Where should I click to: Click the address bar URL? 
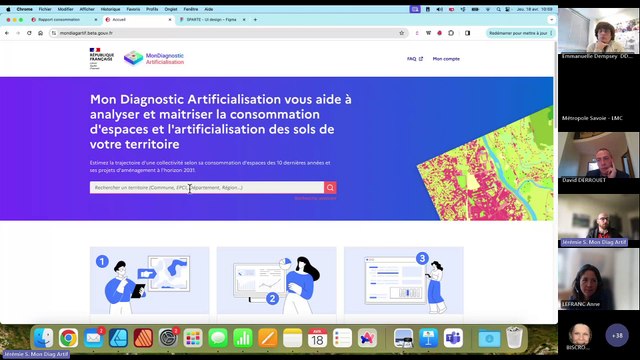(86, 33)
